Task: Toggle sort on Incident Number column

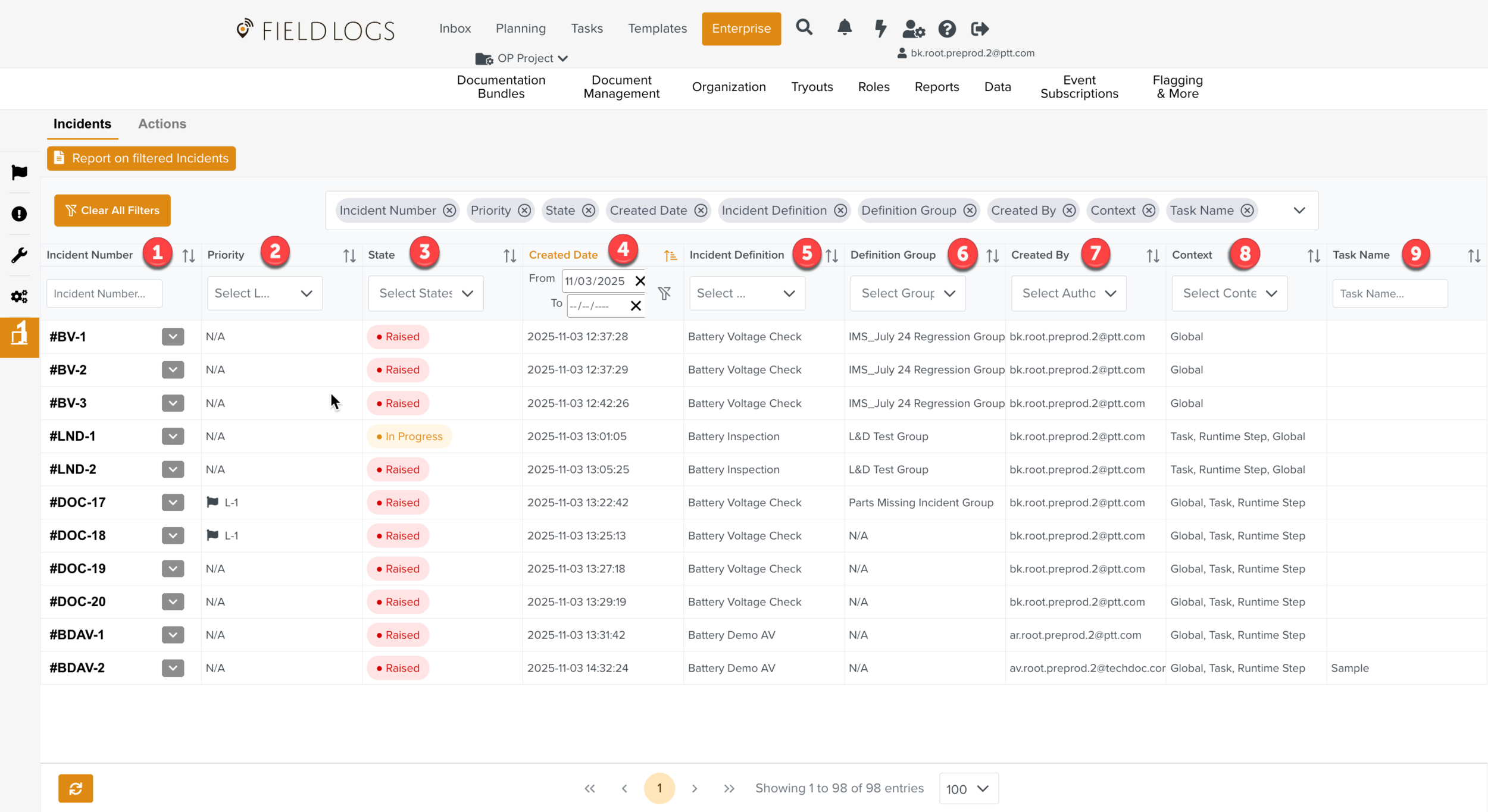Action: tap(189, 256)
